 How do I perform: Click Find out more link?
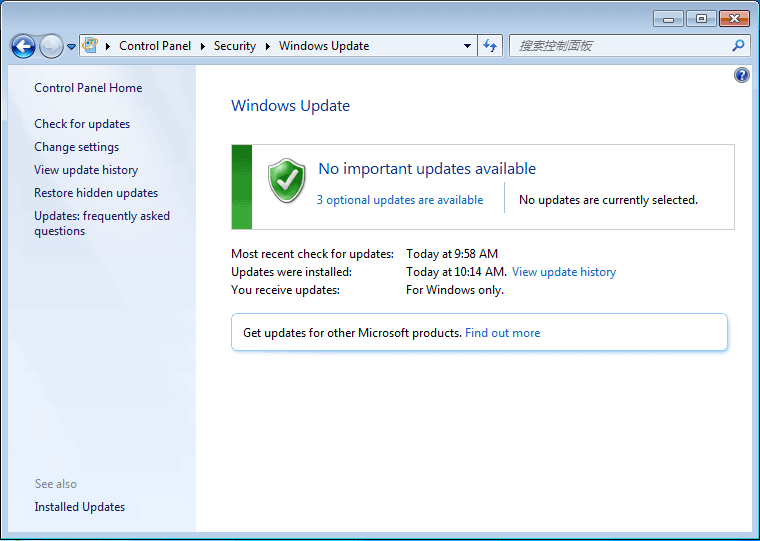[x=503, y=333]
